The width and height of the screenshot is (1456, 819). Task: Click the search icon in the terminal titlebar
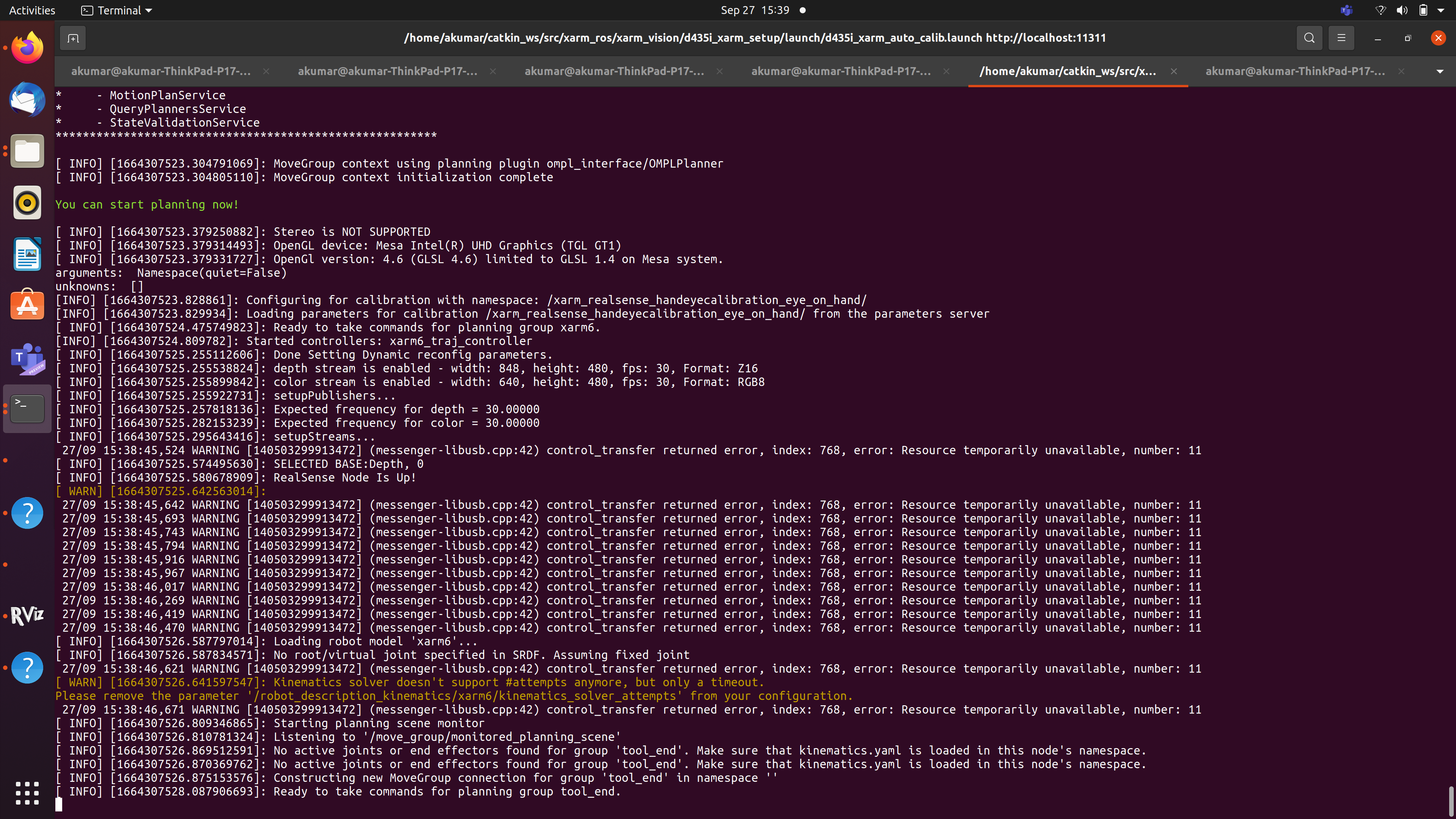[1310, 38]
